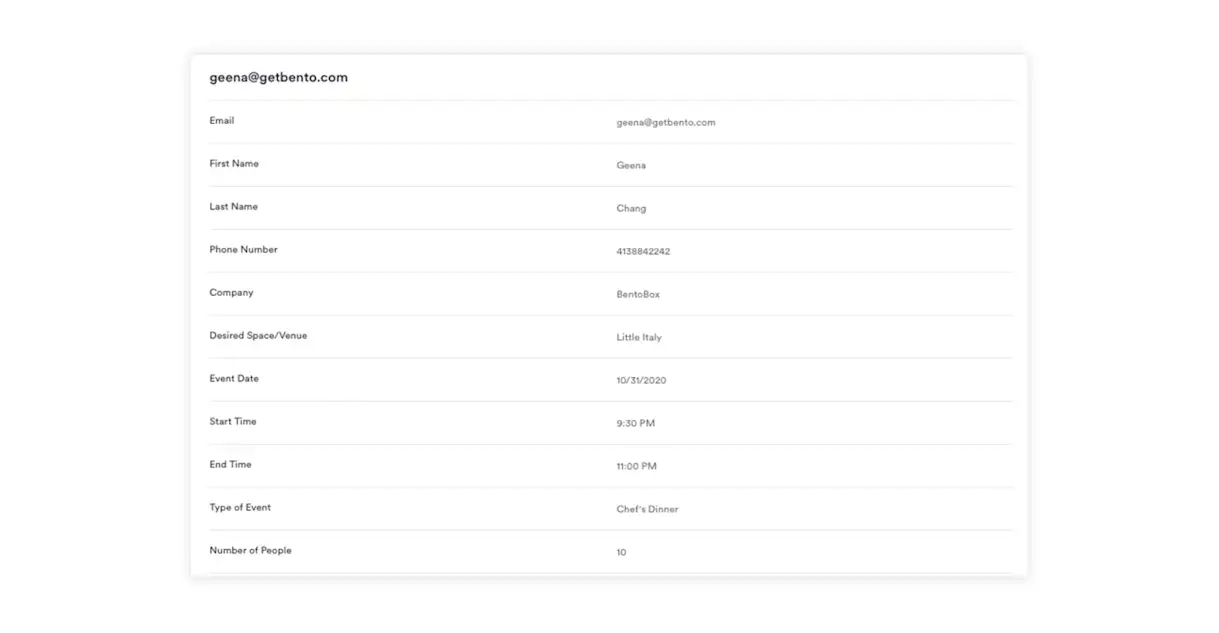Click the Email field label

click(x=221, y=120)
